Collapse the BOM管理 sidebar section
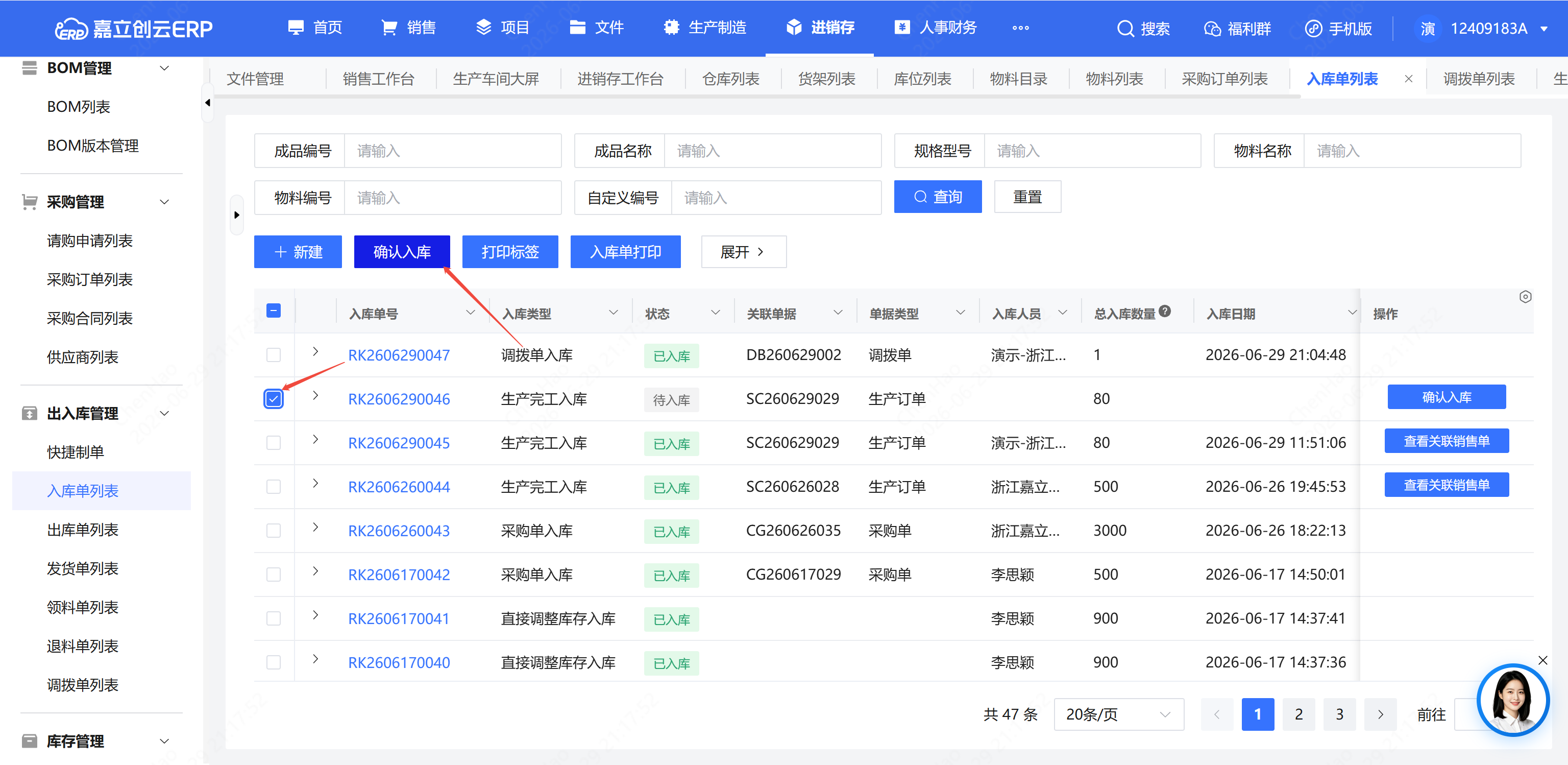The image size is (1568, 765). tap(164, 68)
